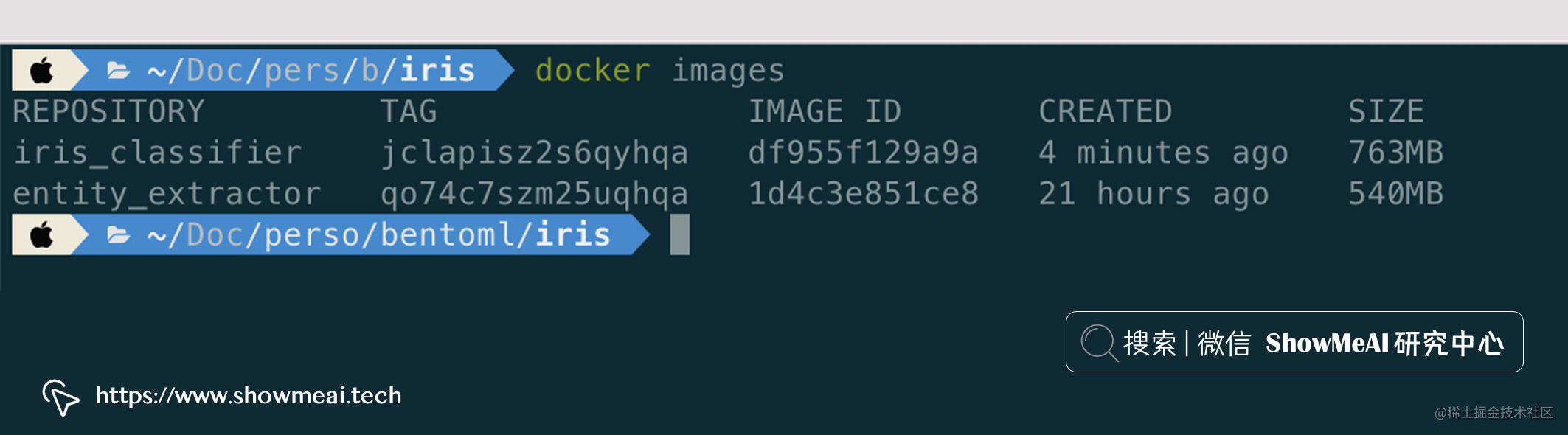
Task: Click the 763MB size value
Action: [x=1395, y=153]
